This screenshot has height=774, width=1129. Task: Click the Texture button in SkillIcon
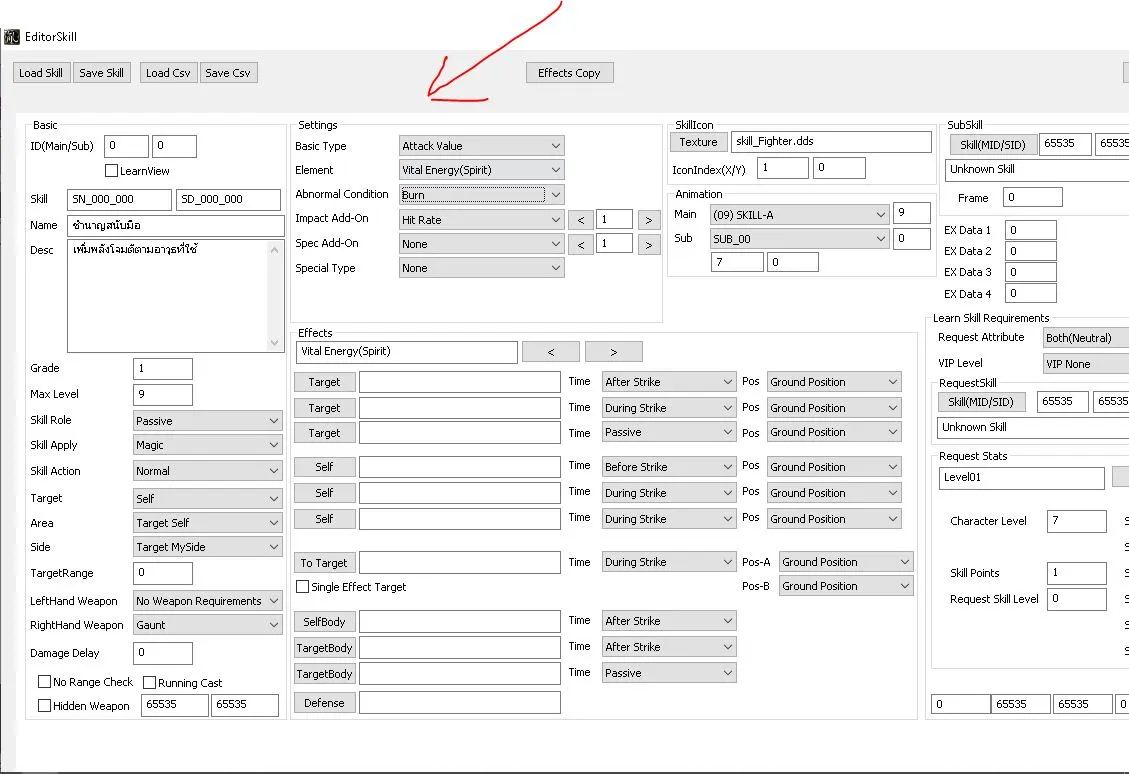point(698,142)
